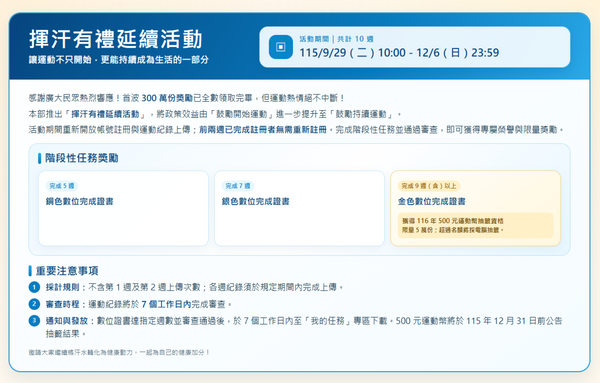The image size is (600, 383).
Task: Click the footer sentence starting with 邀請大家
Action: tap(119, 352)
